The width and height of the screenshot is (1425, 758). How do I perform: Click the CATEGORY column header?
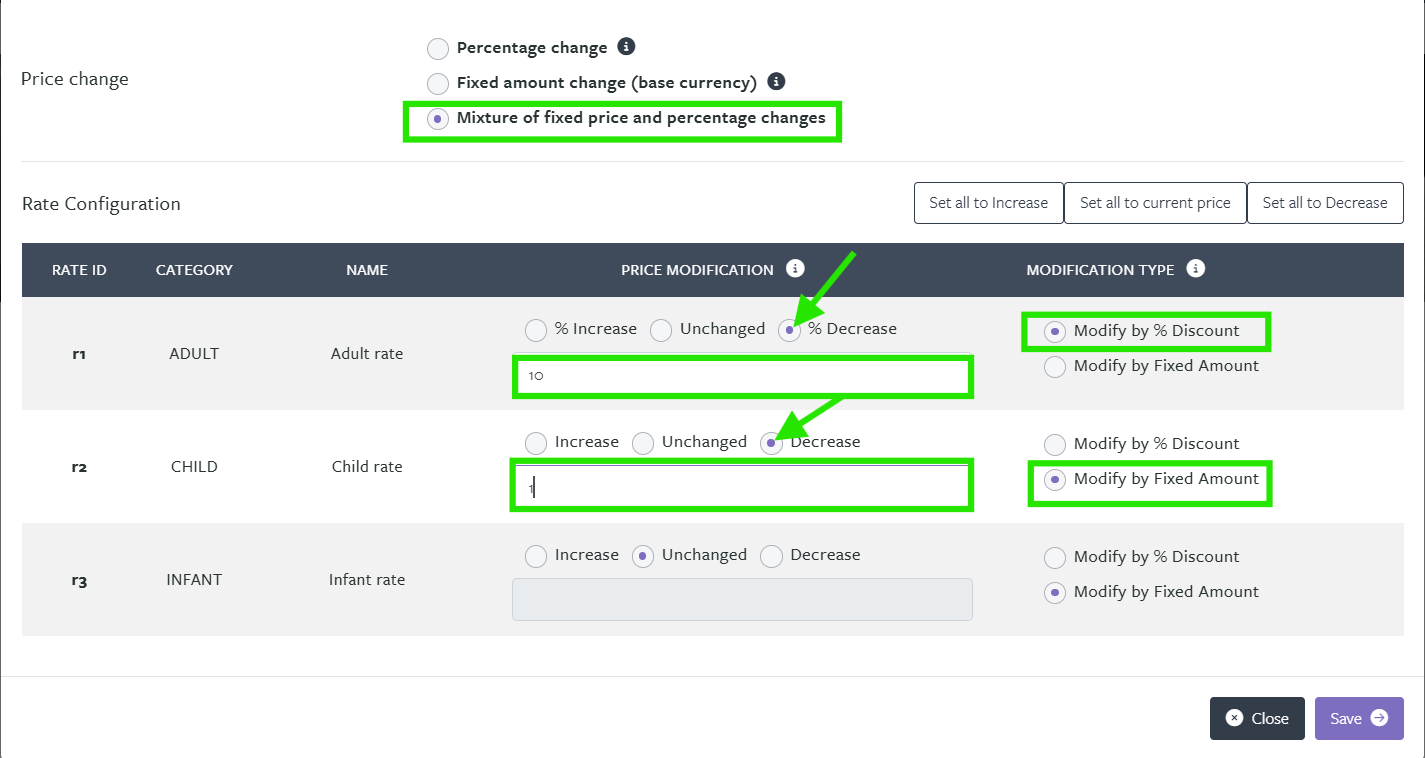click(x=194, y=270)
